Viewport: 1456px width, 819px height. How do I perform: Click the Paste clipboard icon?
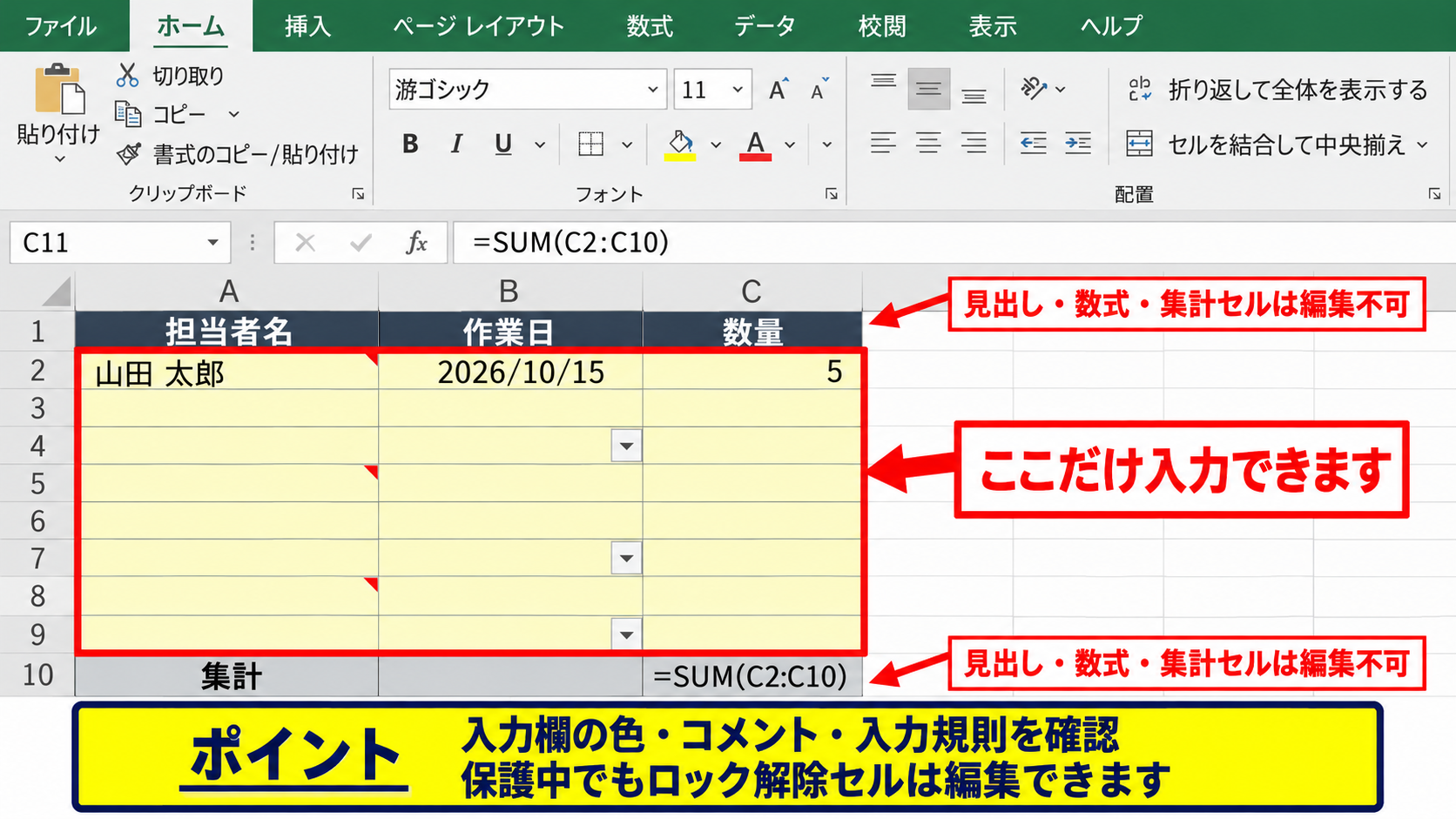point(59,90)
